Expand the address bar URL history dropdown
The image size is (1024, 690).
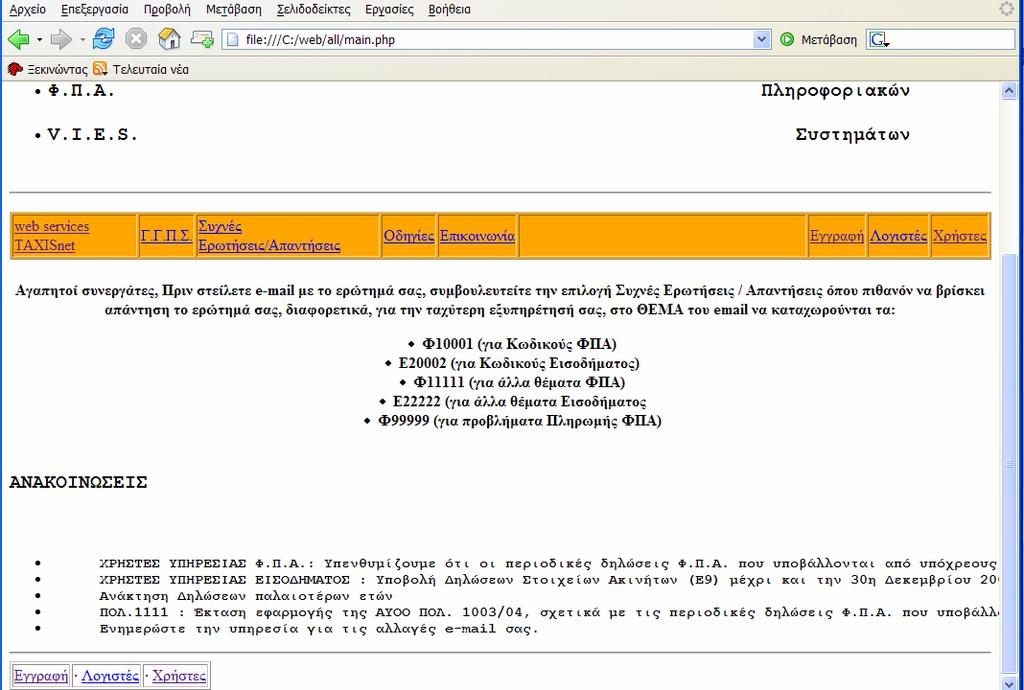pyautogui.click(x=761, y=40)
